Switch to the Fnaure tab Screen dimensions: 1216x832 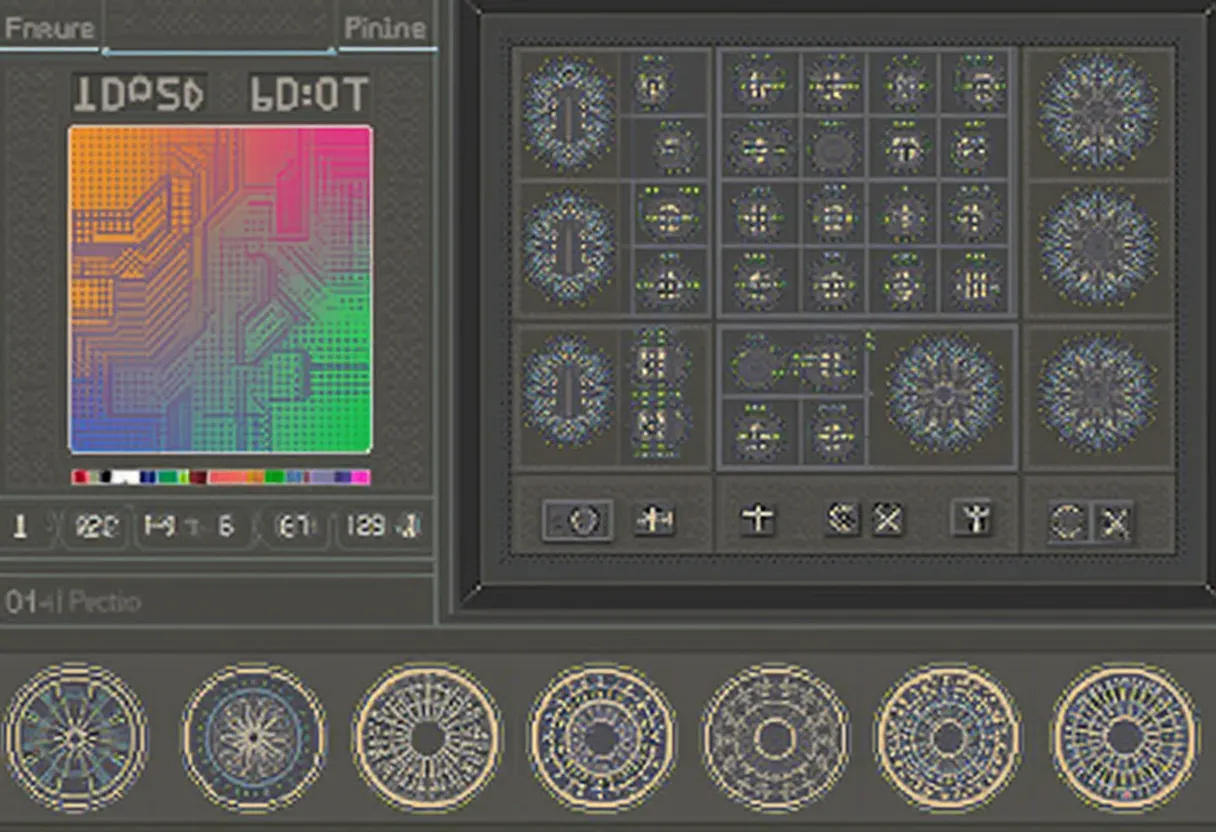point(50,28)
